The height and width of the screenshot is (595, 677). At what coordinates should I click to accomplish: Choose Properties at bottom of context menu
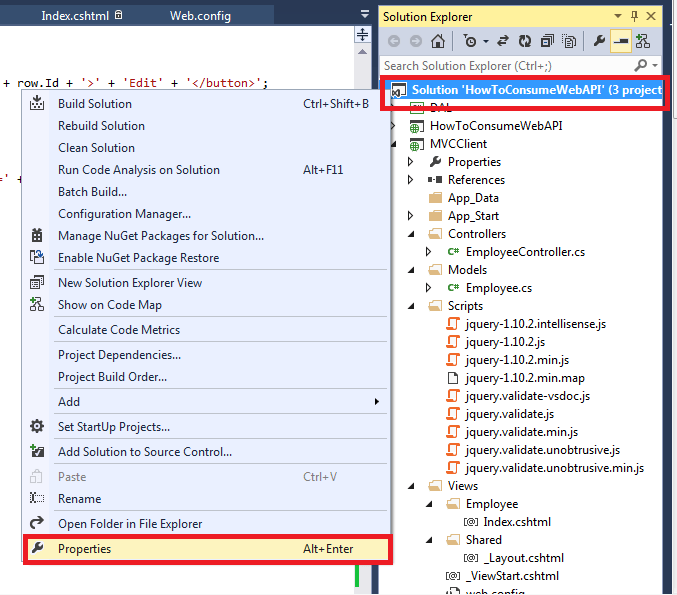click(206, 549)
